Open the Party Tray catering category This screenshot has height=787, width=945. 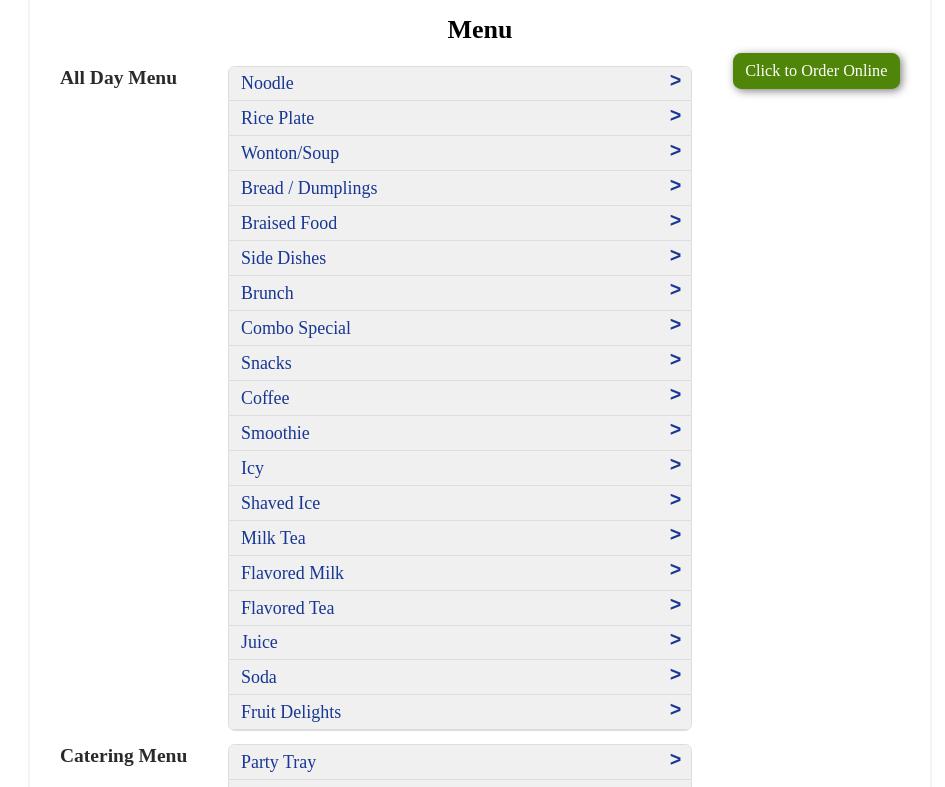coord(279,762)
